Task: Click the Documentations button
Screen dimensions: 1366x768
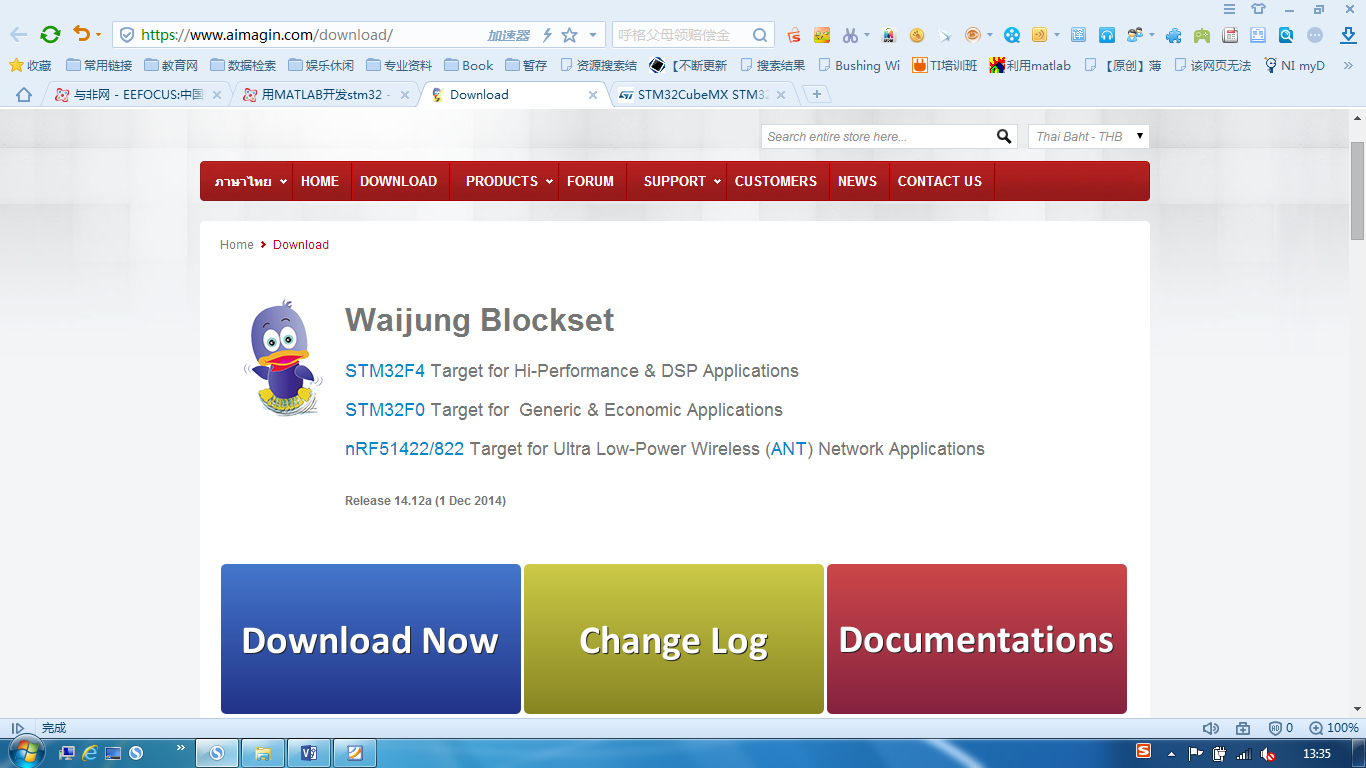Action: [x=977, y=639]
